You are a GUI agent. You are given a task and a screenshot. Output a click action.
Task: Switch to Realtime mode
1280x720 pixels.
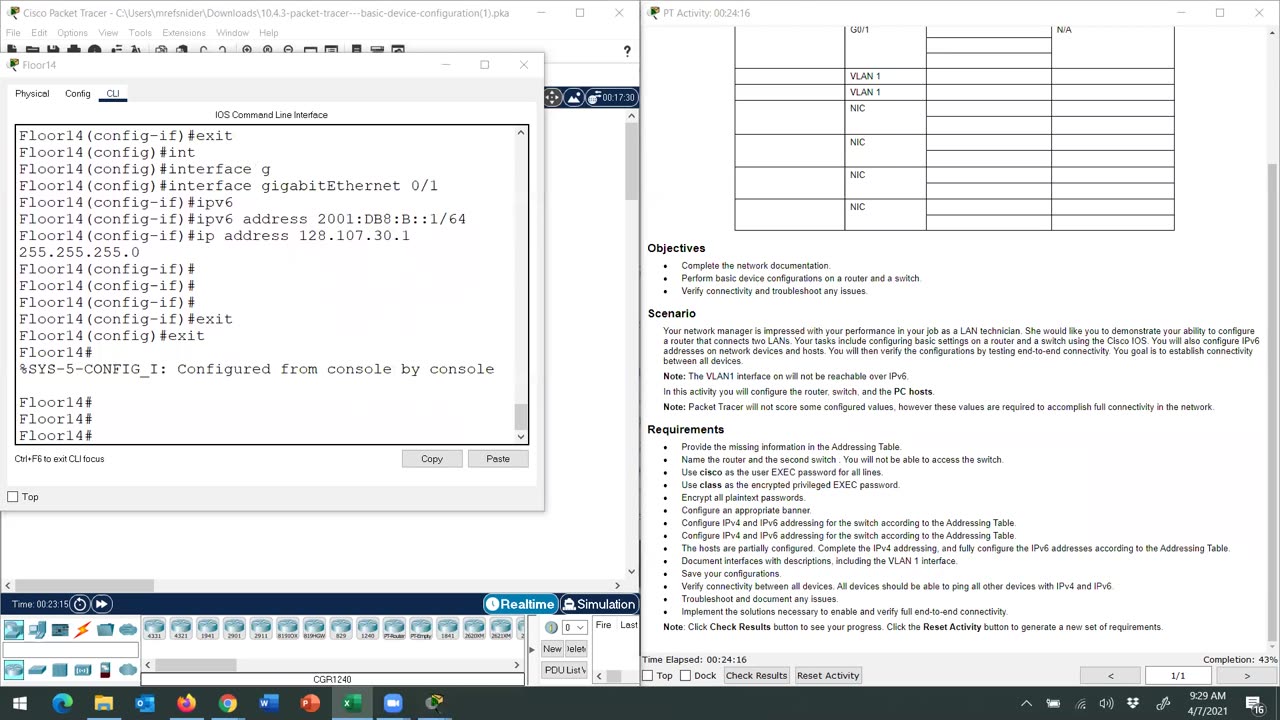coord(520,604)
